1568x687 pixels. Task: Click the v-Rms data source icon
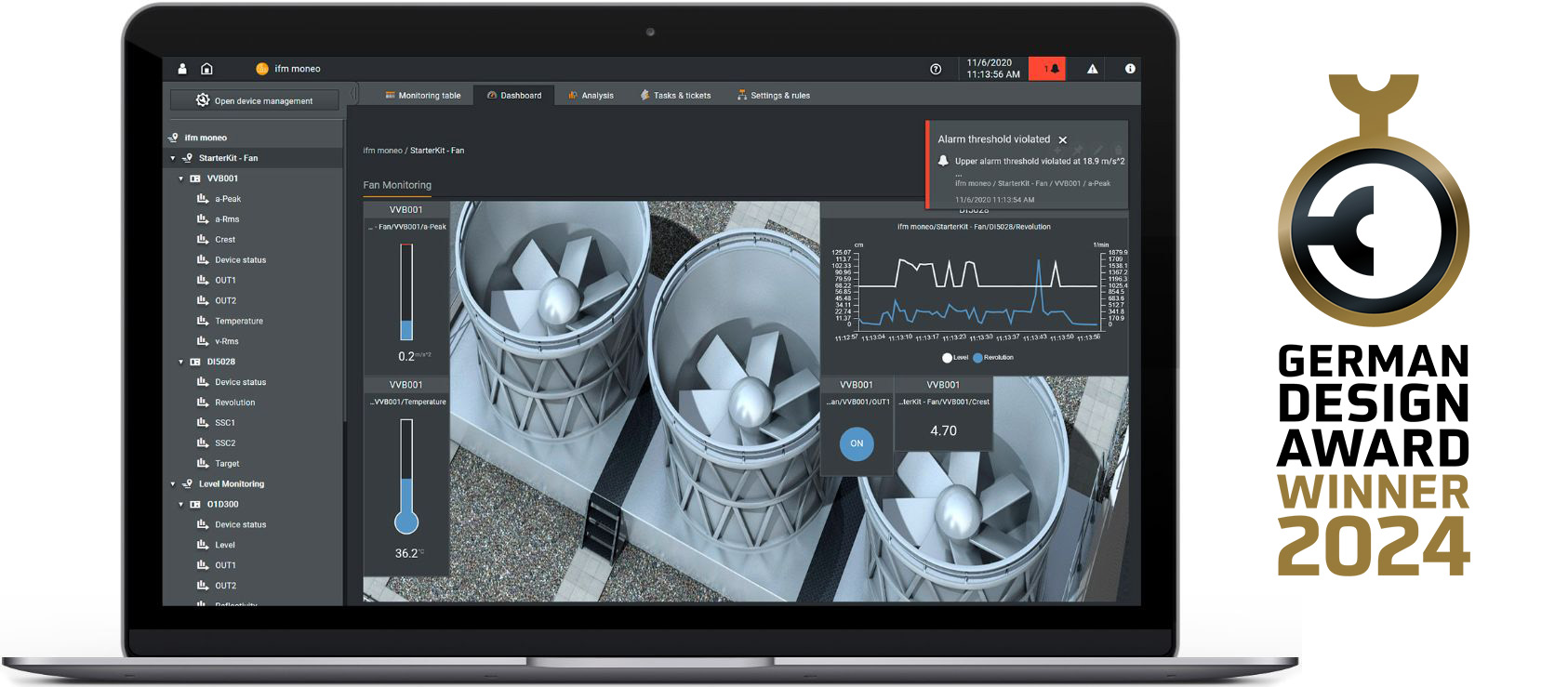coord(203,341)
